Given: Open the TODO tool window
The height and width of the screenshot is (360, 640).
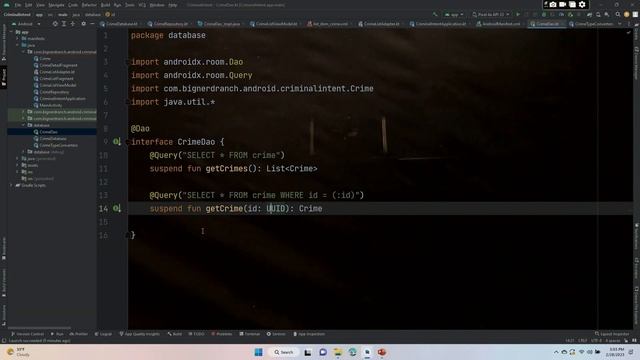Looking at the screenshot, I should (x=196, y=334).
